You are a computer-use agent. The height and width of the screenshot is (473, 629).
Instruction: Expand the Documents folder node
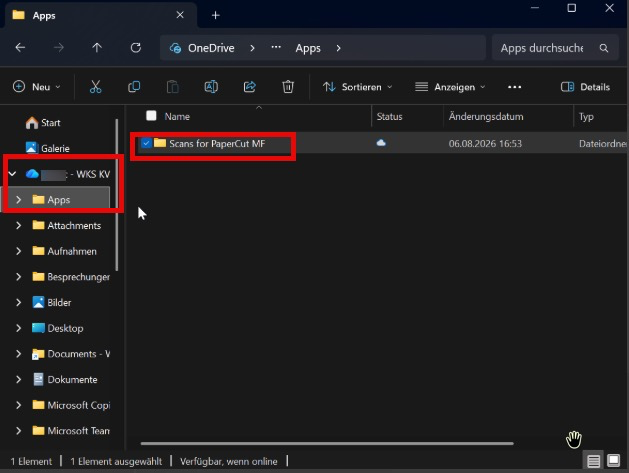(x=18, y=353)
